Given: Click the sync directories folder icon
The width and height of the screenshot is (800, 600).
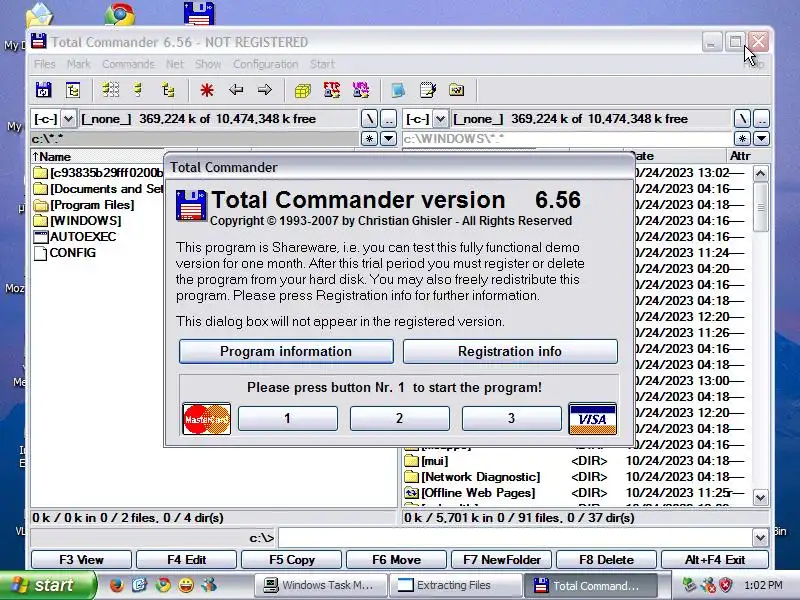Looking at the screenshot, I should click(456, 90).
